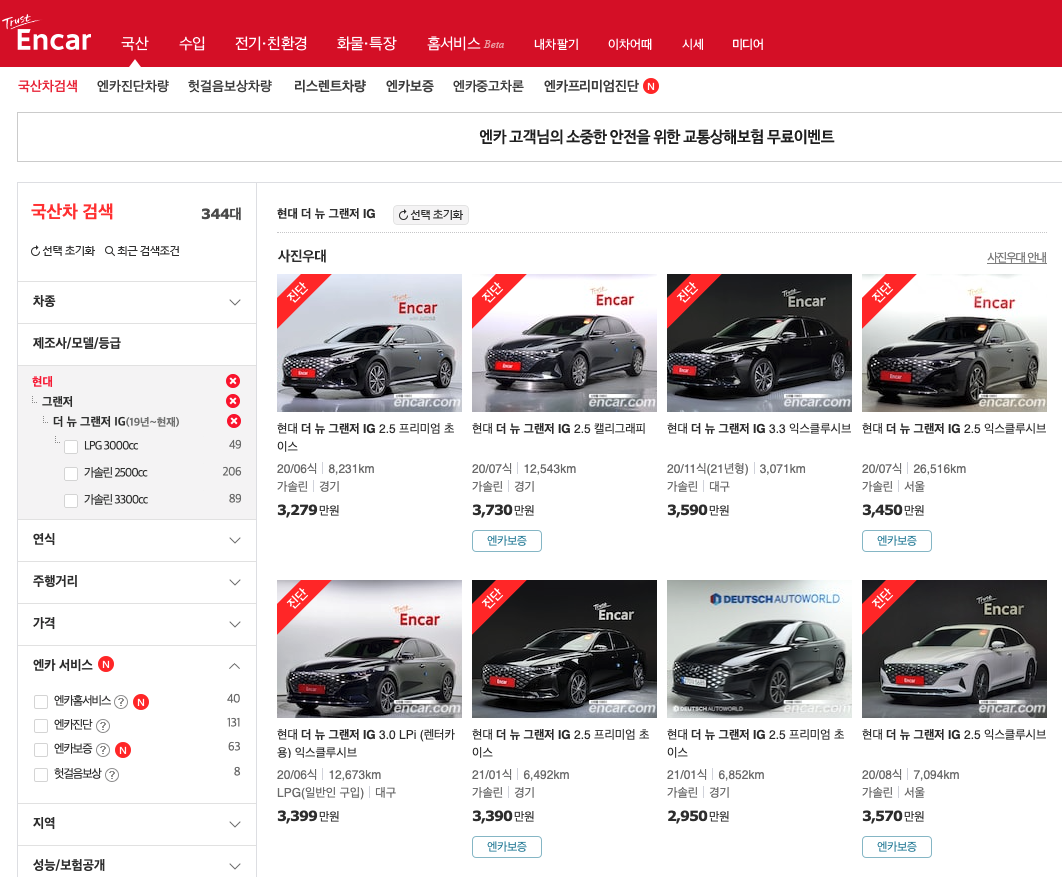Go to 이차어때 page

[x=630, y=44]
